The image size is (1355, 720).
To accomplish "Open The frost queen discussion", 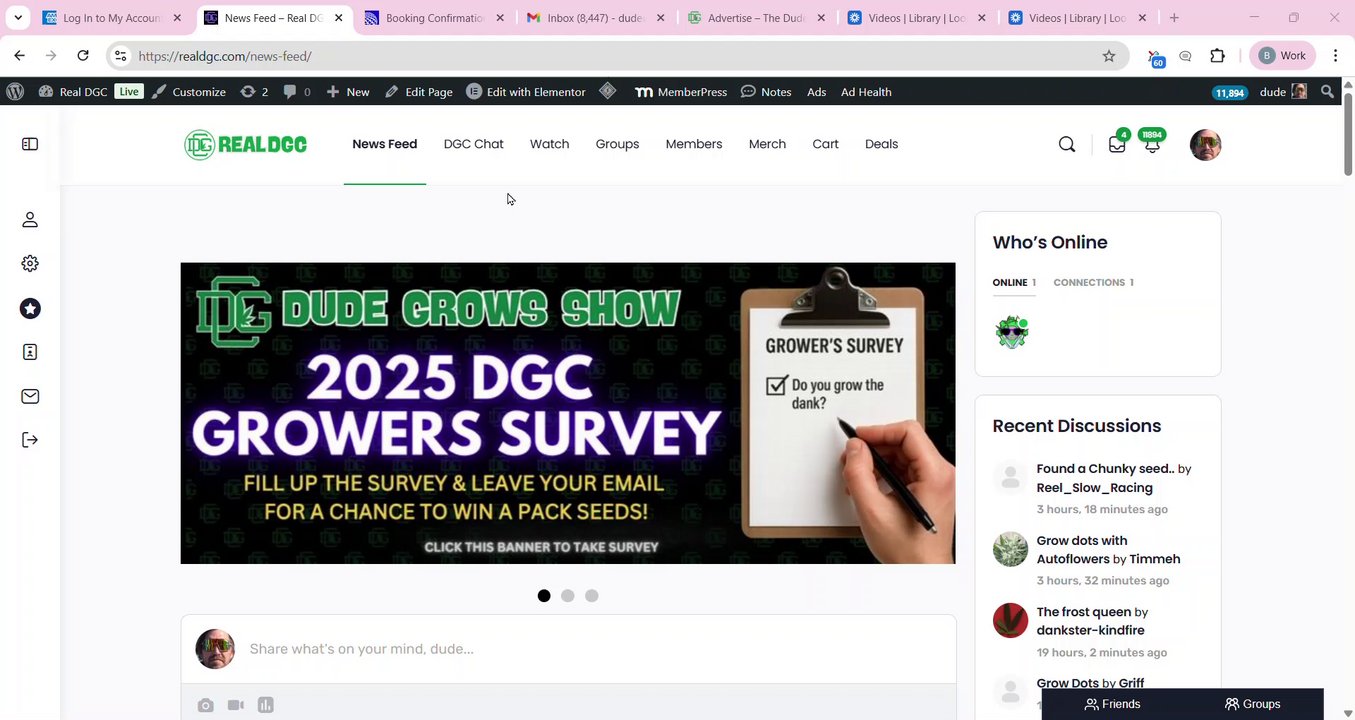I will pyautogui.click(x=1084, y=611).
